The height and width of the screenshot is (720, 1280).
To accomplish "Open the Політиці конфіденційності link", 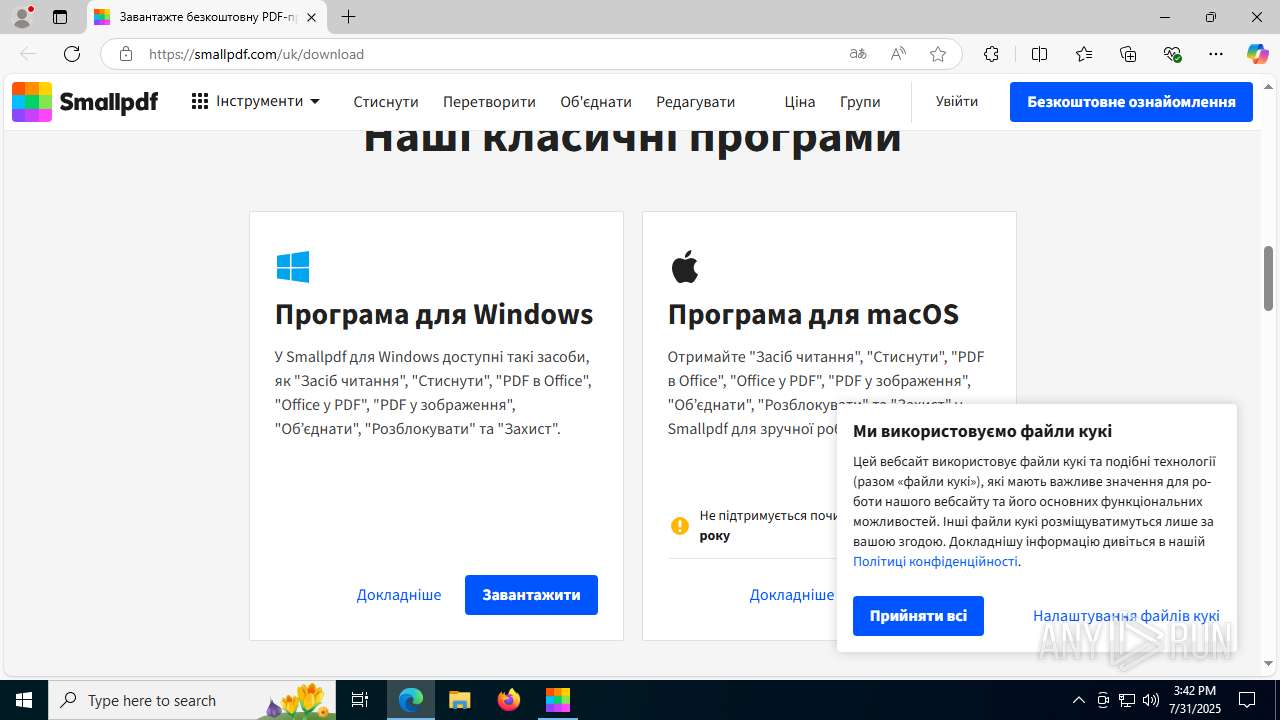I will coord(935,561).
